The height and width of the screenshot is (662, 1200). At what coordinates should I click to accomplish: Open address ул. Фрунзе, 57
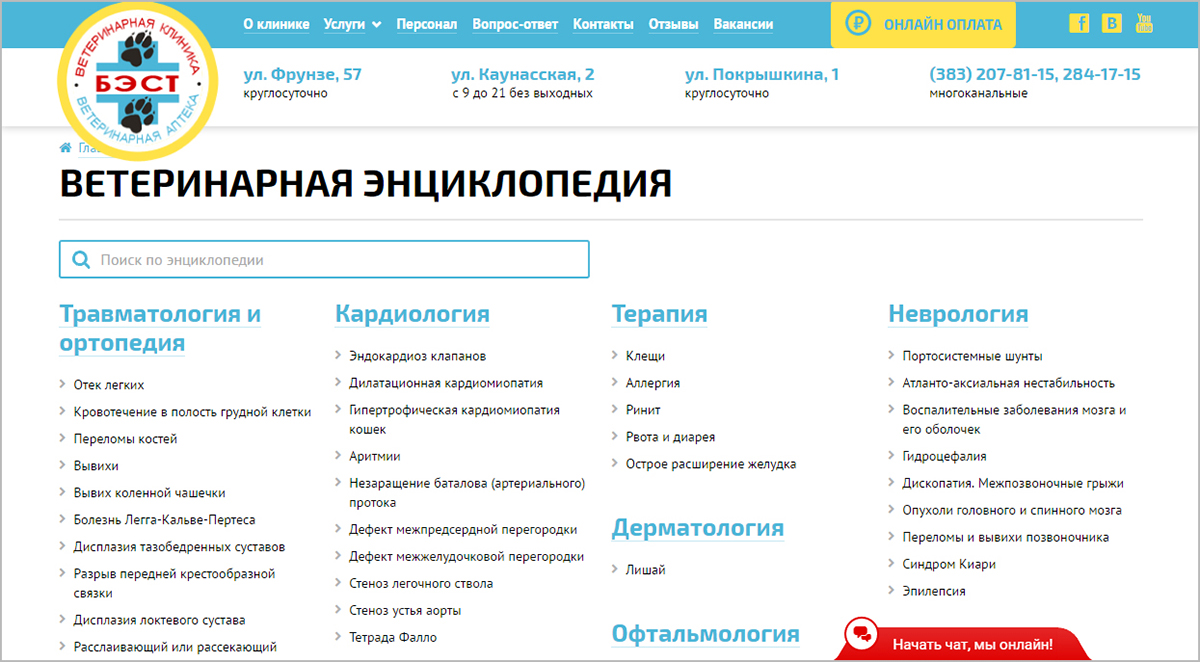pos(303,74)
